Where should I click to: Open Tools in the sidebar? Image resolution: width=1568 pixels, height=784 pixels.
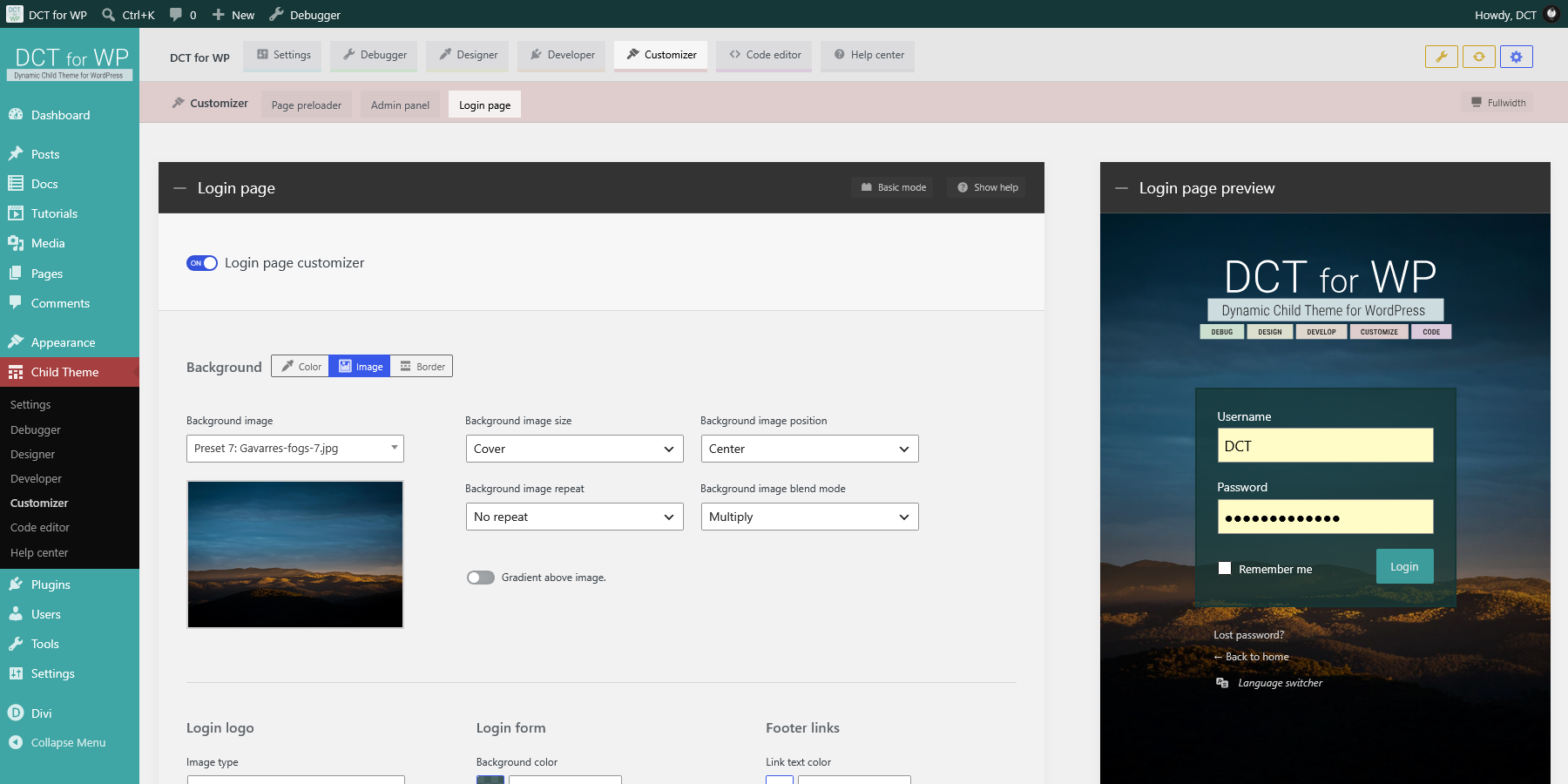click(x=70, y=644)
